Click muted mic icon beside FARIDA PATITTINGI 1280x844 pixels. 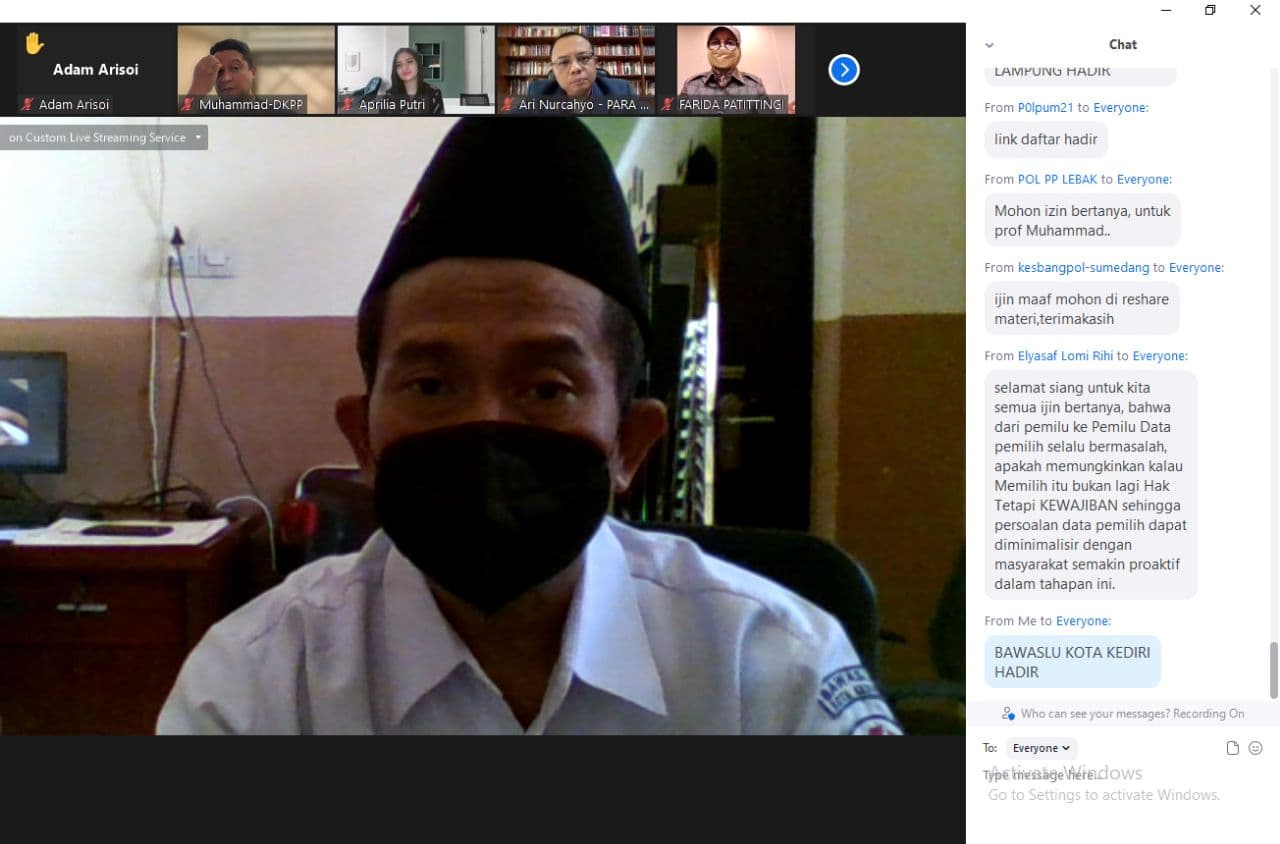pyautogui.click(x=667, y=105)
